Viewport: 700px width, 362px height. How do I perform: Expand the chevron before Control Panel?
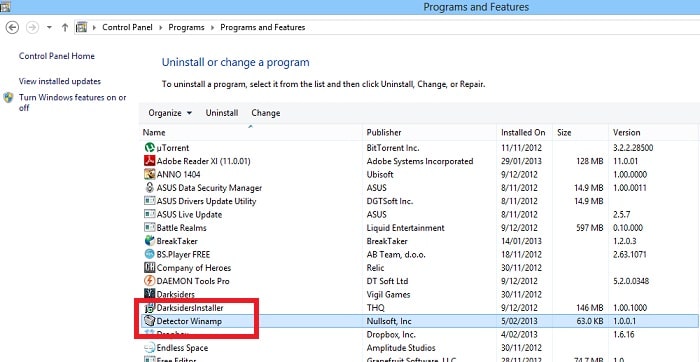point(94,28)
